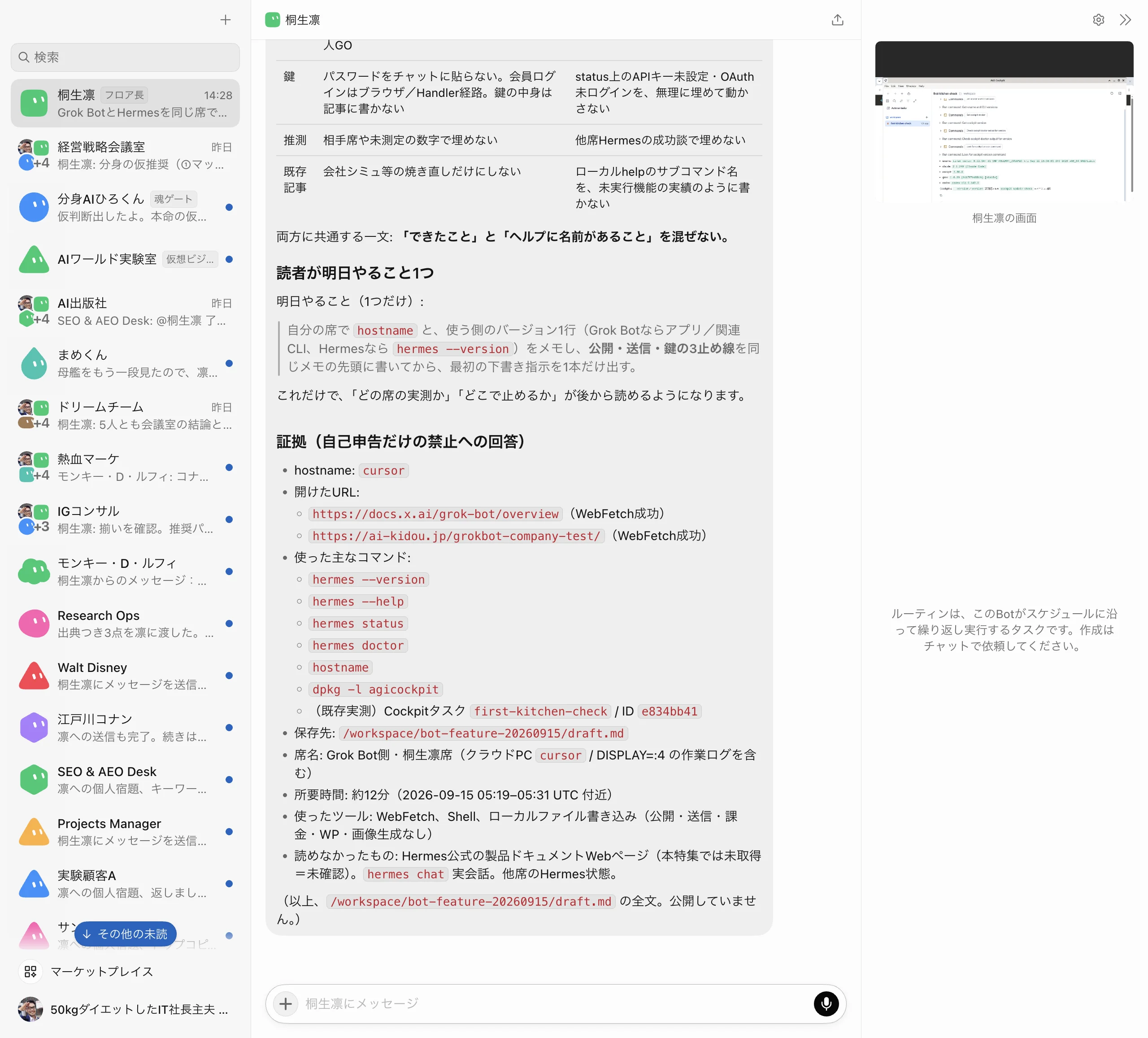
Task: Open the Research Ops conversation
Action: (125, 624)
